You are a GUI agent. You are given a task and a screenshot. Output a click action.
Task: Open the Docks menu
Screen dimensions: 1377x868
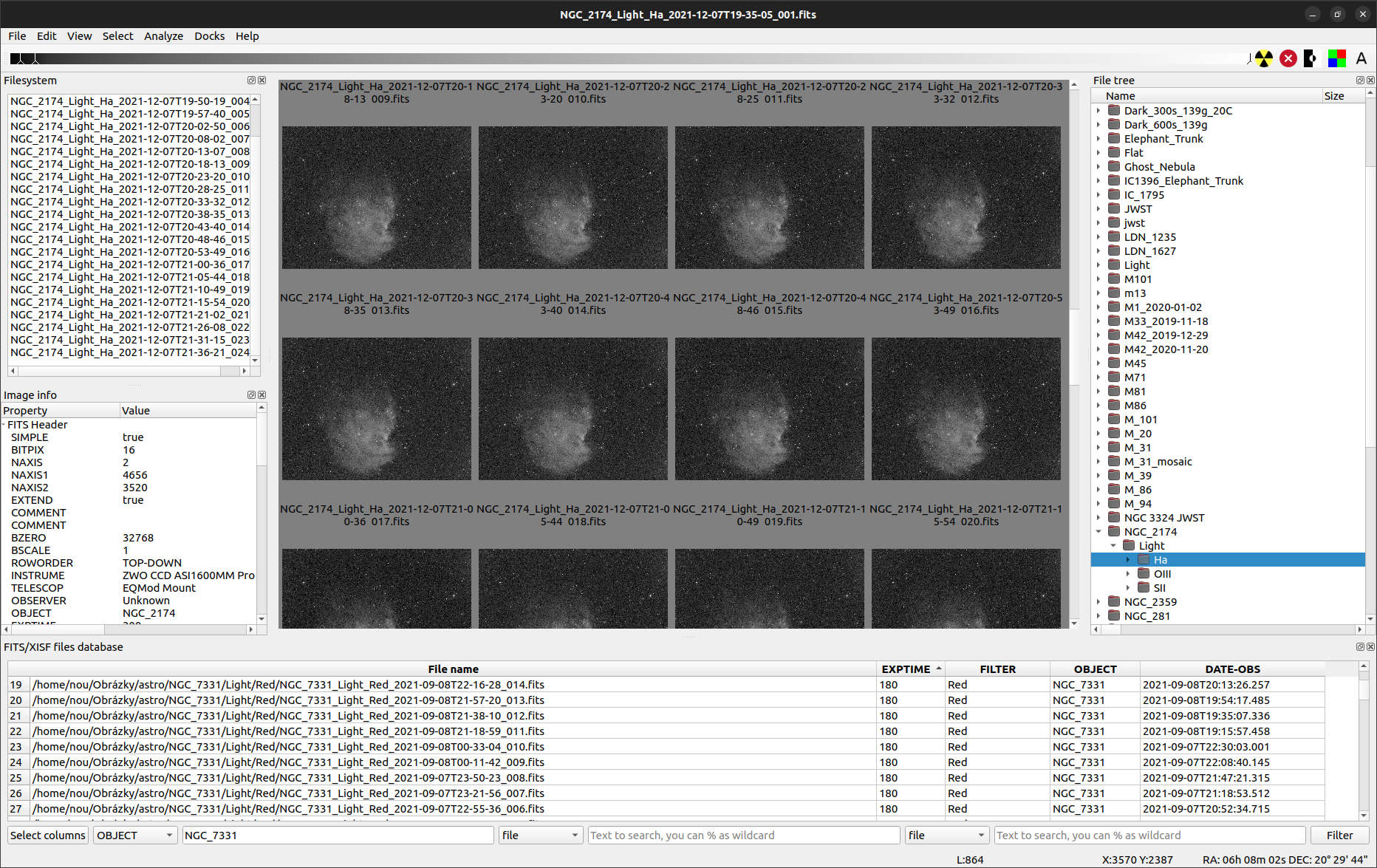pyautogui.click(x=209, y=36)
